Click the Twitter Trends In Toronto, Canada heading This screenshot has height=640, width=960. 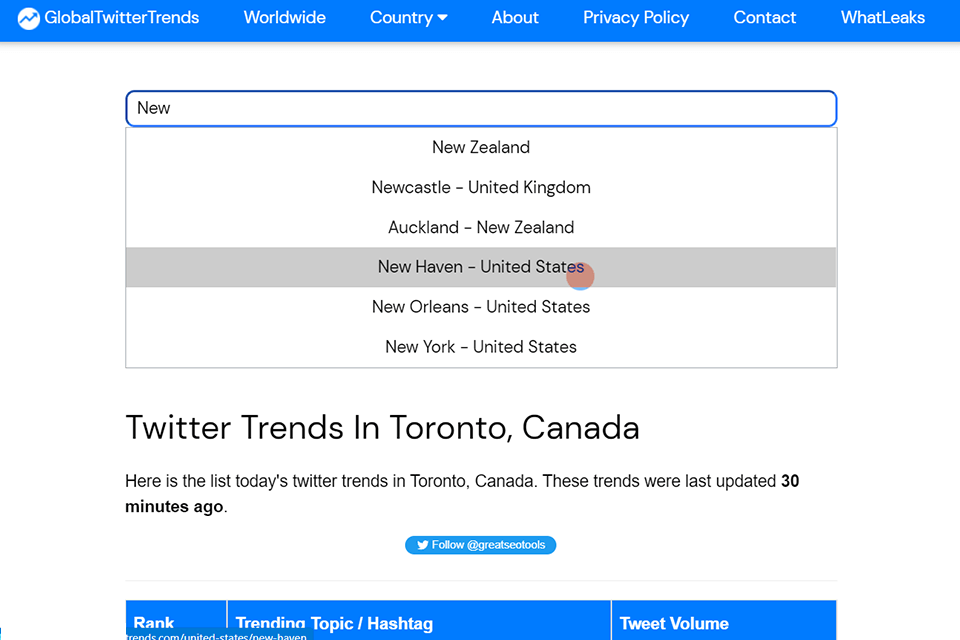pyautogui.click(x=383, y=427)
